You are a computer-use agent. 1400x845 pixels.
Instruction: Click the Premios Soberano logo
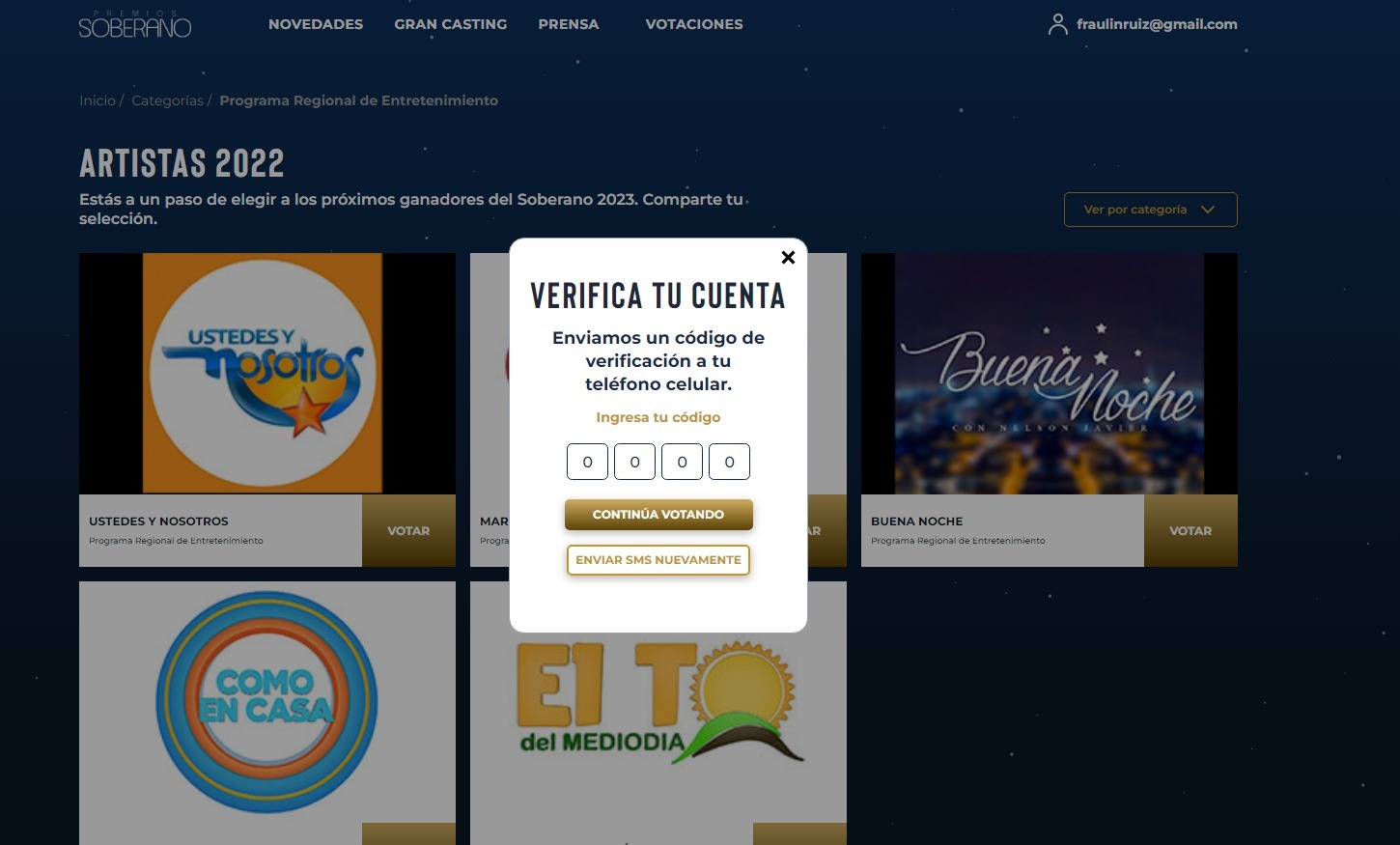coord(135,24)
